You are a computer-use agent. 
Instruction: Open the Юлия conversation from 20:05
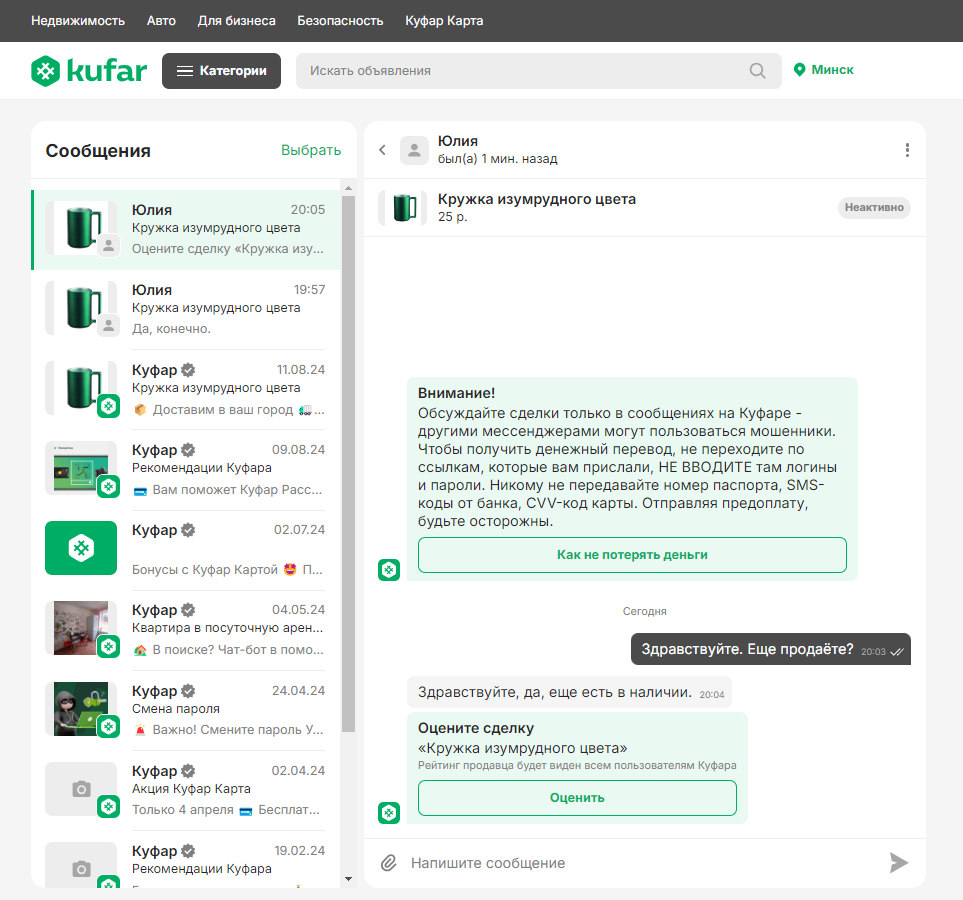[186, 230]
